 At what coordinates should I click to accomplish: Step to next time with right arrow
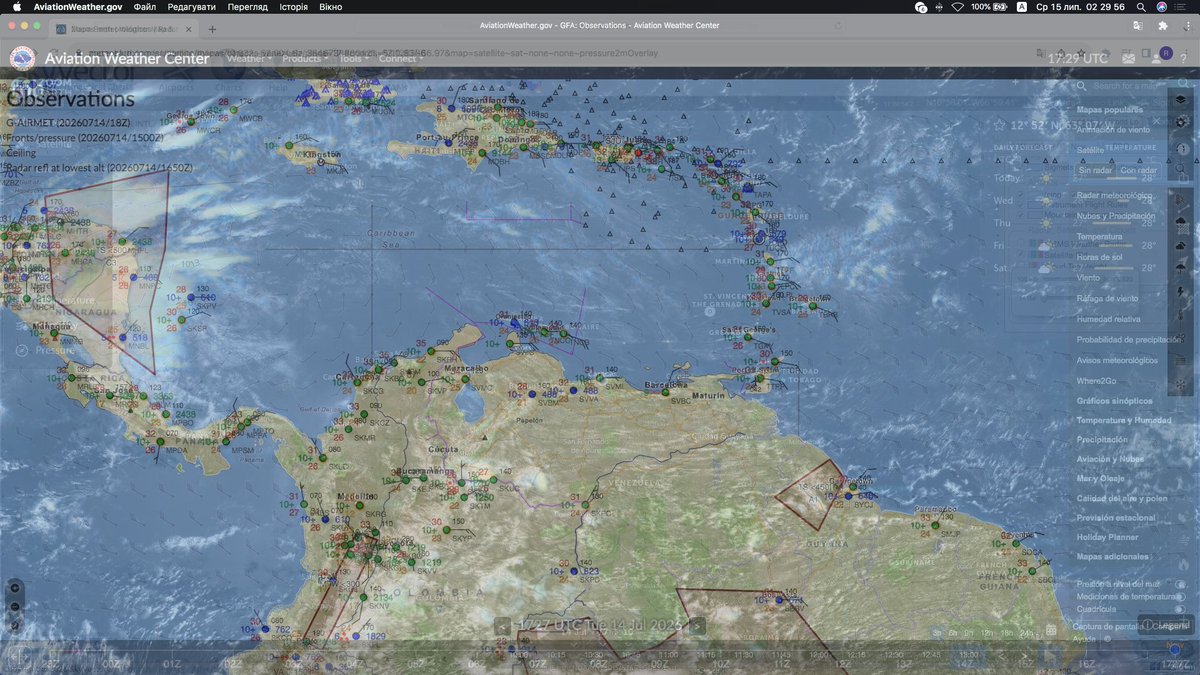698,625
